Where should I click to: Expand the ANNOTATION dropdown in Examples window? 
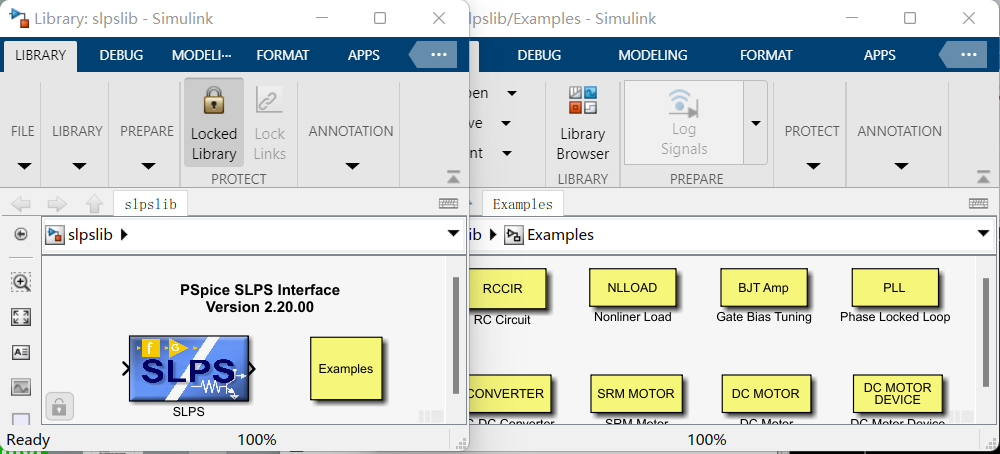901,166
